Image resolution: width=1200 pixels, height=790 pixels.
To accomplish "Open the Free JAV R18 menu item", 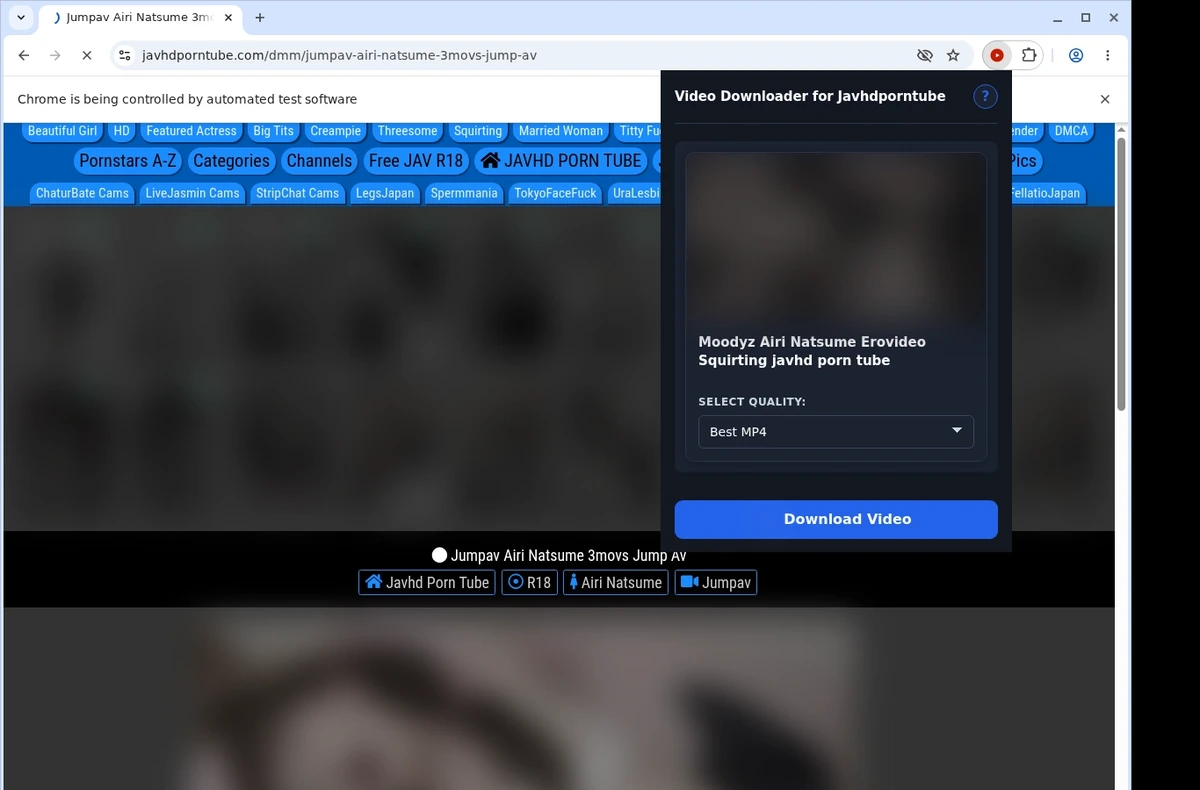I will click(416, 160).
